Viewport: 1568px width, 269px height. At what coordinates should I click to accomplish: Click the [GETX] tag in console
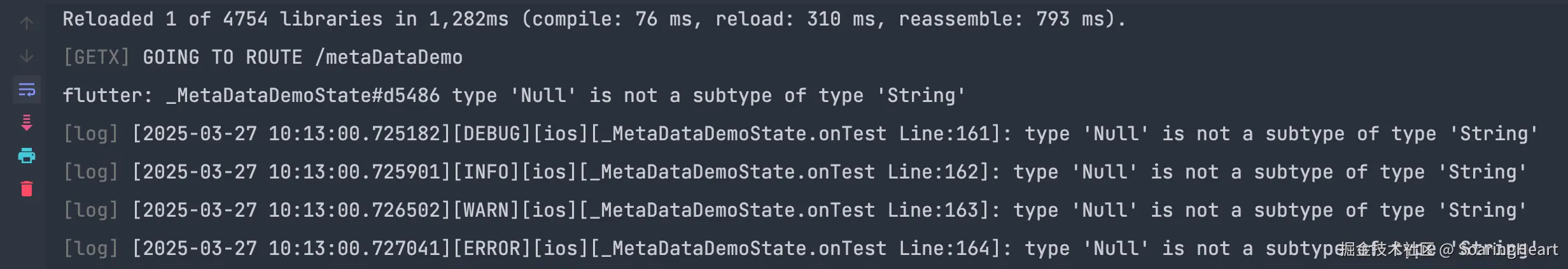(96, 57)
